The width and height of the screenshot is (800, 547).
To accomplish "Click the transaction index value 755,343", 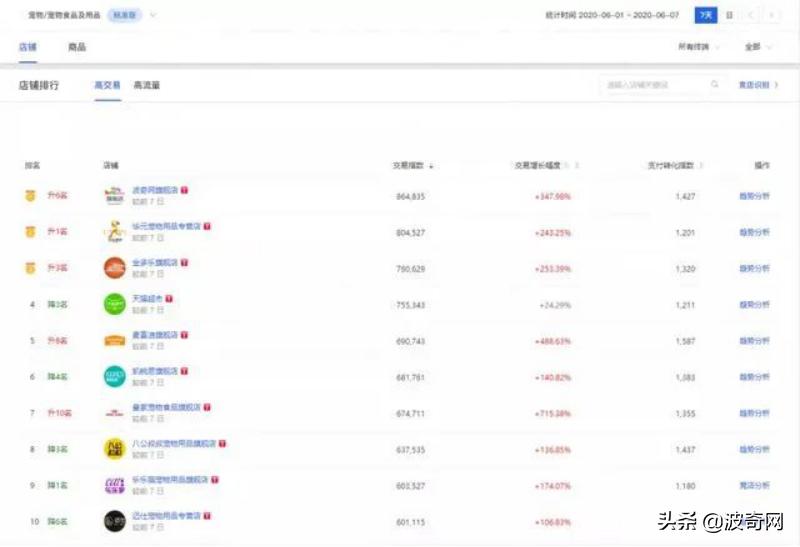I will [x=411, y=305].
